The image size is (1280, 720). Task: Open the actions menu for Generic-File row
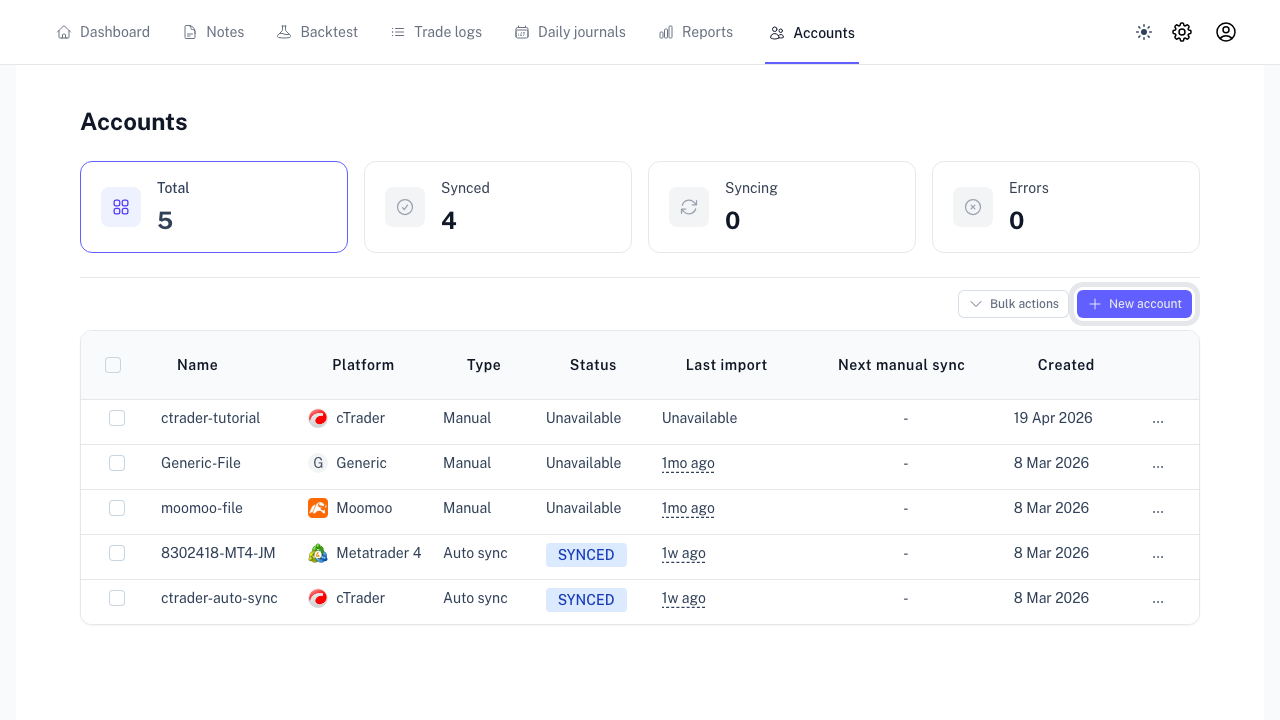[x=1158, y=463]
